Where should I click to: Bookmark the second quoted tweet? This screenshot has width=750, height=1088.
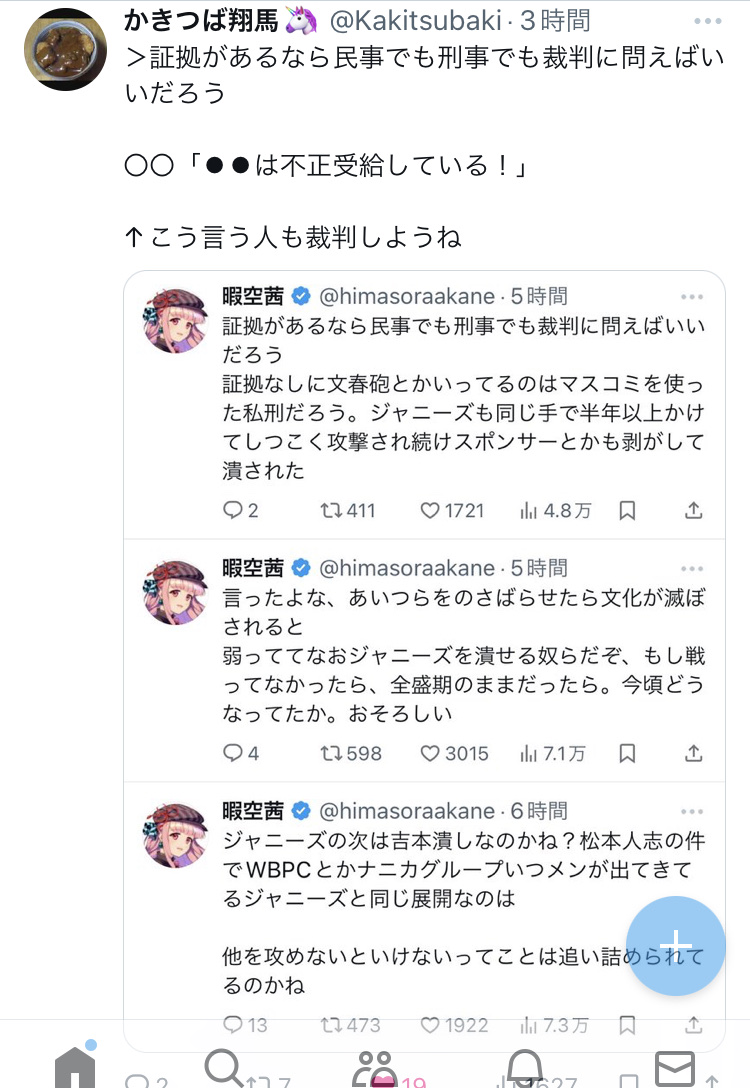pyautogui.click(x=627, y=753)
